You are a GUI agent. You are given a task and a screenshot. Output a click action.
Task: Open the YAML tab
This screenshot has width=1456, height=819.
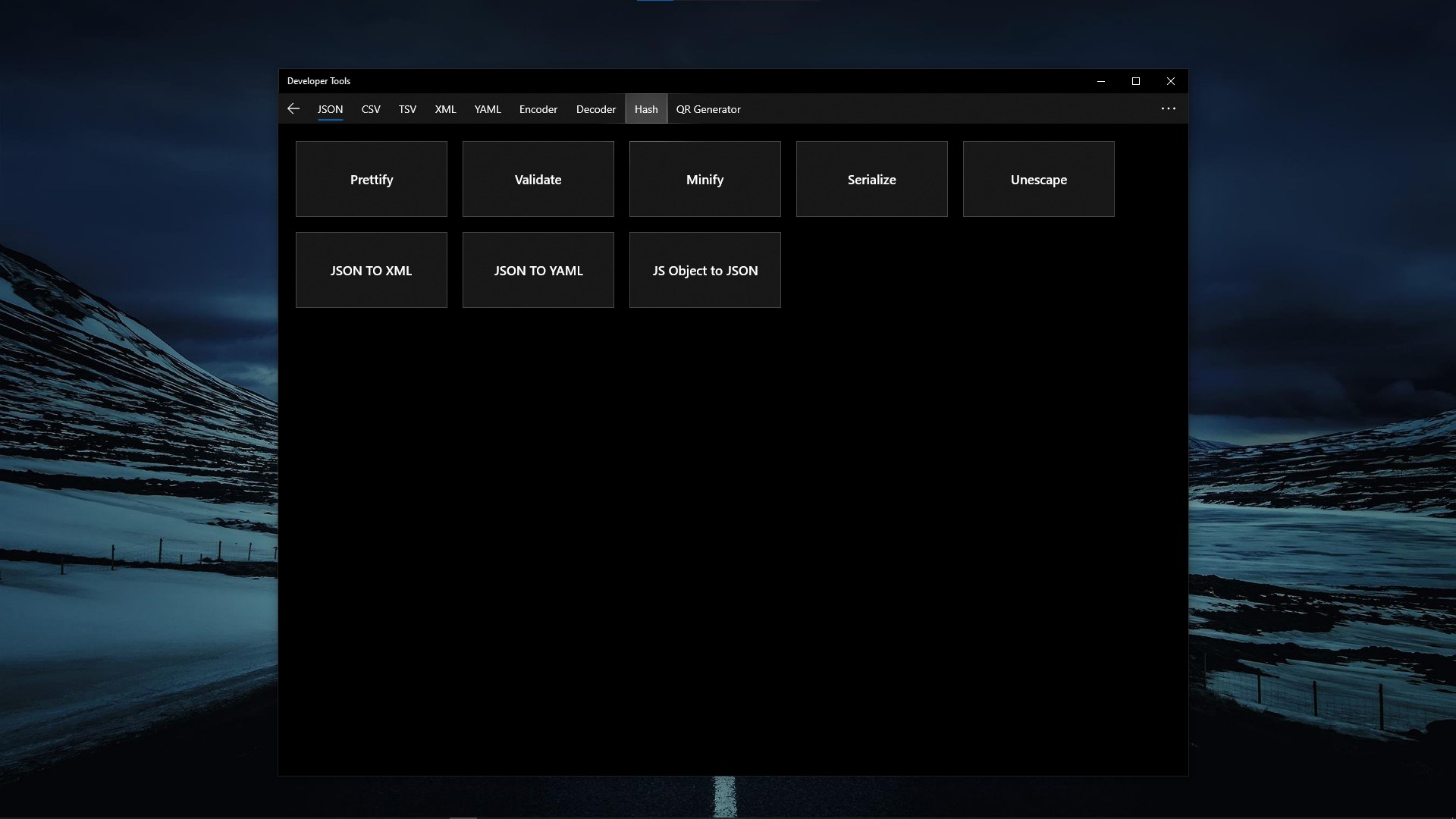[487, 109]
